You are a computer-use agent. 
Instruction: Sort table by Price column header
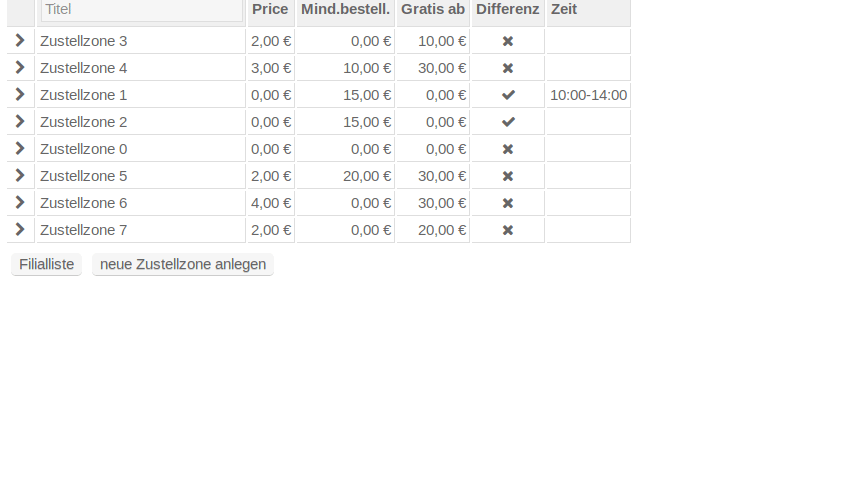pyautogui.click(x=270, y=9)
